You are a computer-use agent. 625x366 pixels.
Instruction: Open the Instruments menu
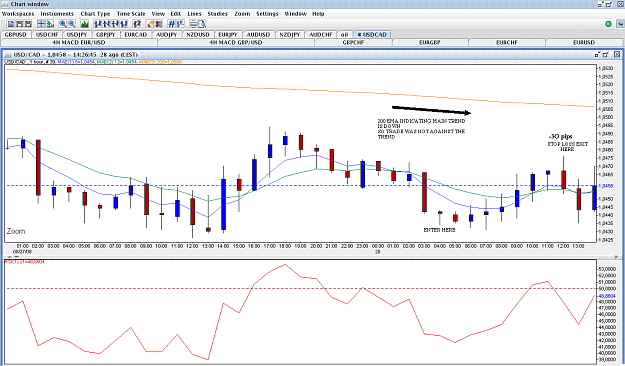(x=57, y=14)
